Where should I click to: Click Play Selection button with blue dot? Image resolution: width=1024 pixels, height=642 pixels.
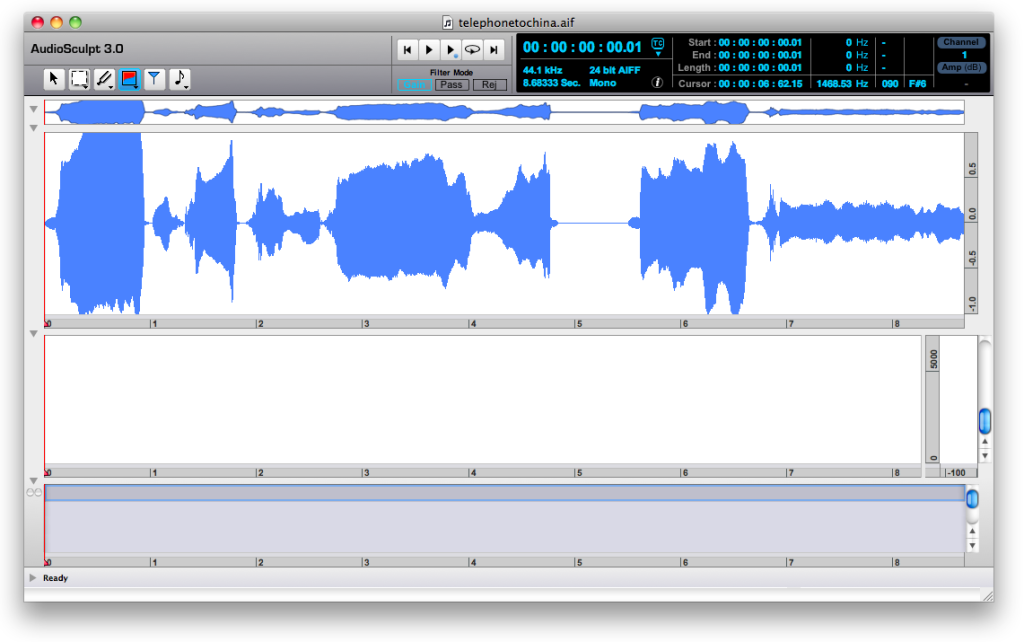tap(451, 49)
